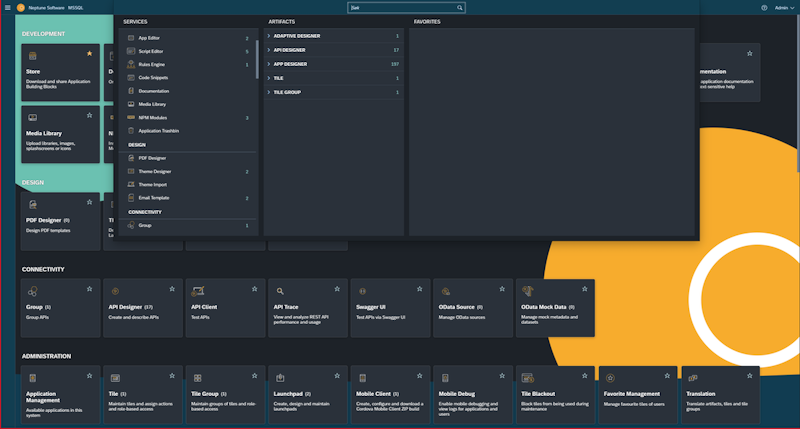Image resolution: width=800 pixels, height=429 pixels.
Task: Open Code Snippets service
Action: [x=188, y=78]
